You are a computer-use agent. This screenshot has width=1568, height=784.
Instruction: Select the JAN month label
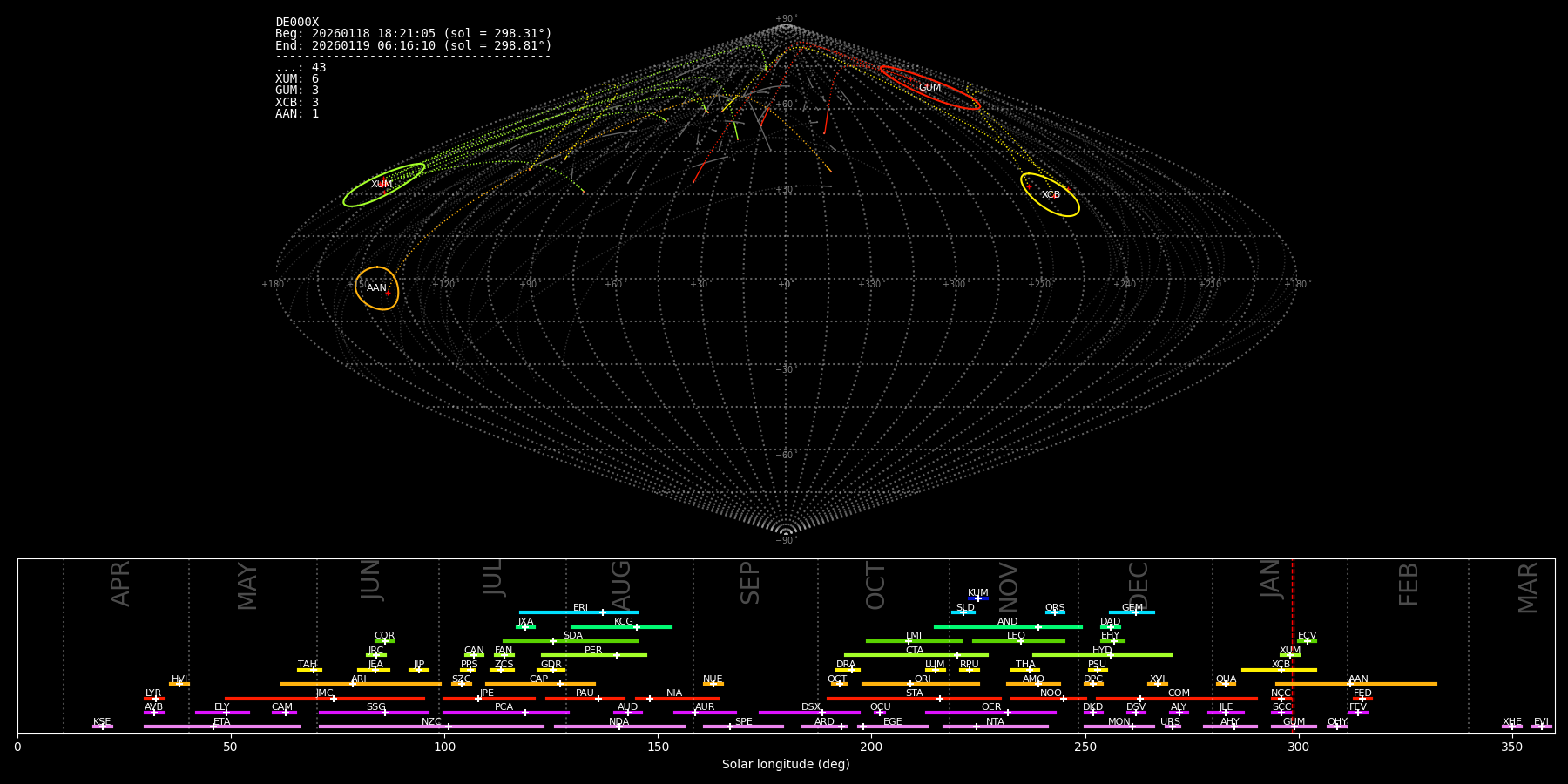[x=1271, y=578]
